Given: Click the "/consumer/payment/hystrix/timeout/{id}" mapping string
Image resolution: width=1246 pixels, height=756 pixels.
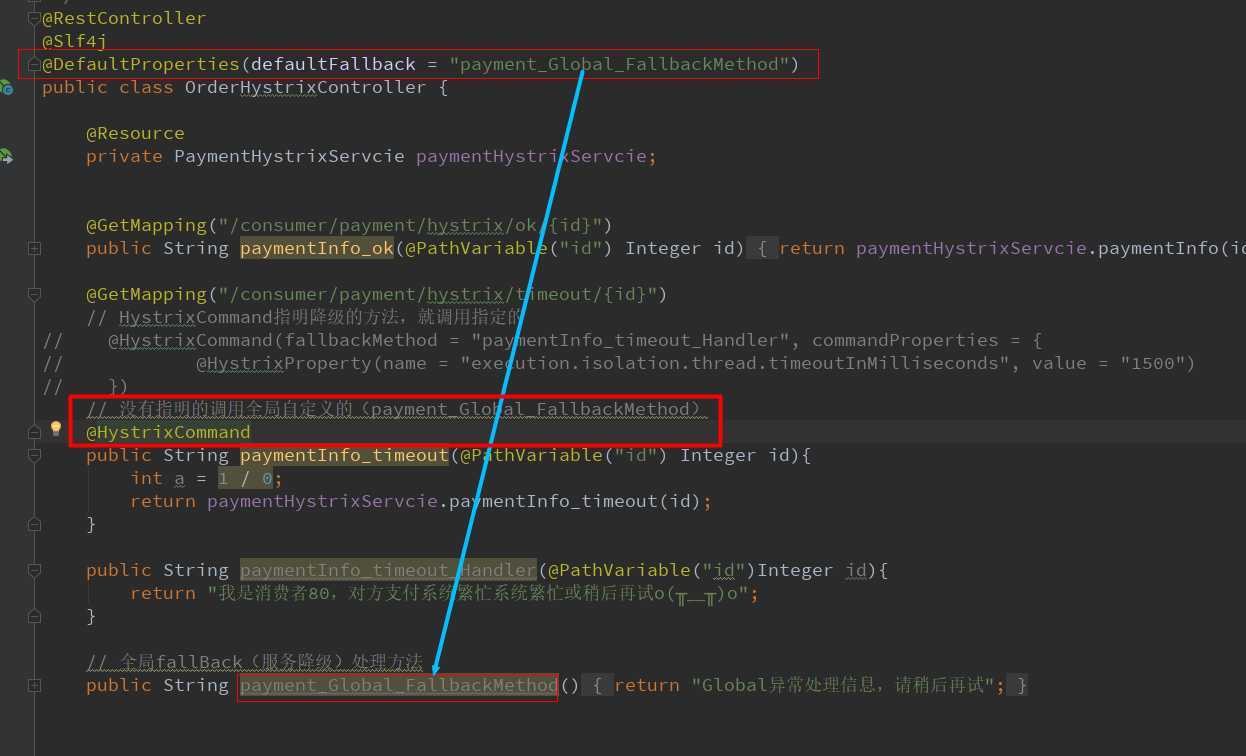Looking at the screenshot, I should tap(437, 294).
